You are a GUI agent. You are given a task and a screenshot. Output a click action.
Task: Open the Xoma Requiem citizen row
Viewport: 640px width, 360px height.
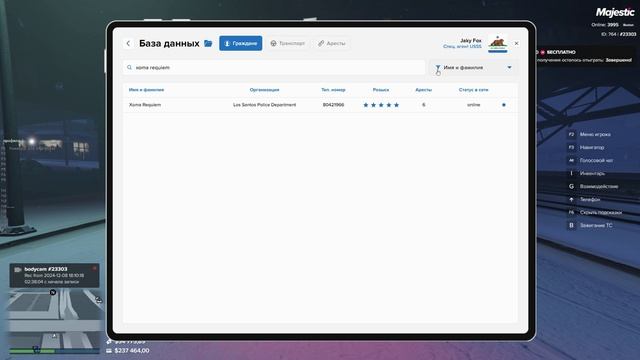[320, 105]
